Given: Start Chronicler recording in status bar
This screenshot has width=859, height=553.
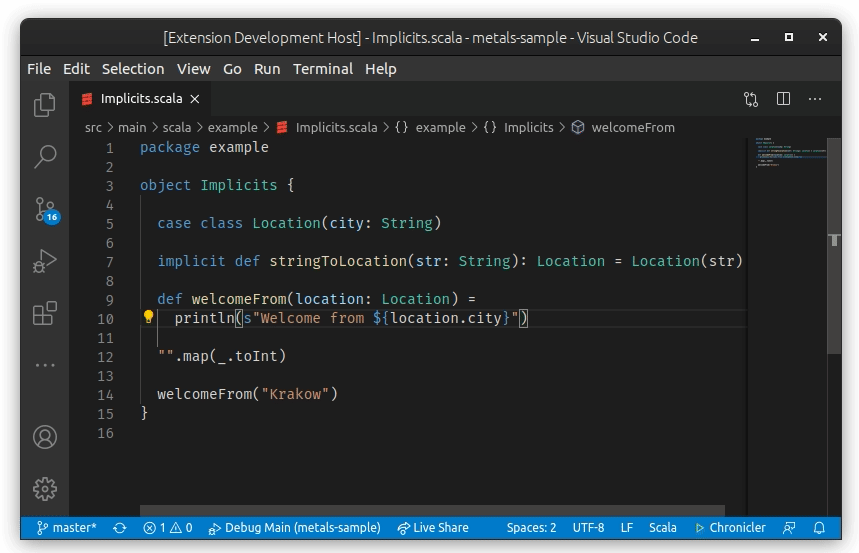Looking at the screenshot, I should click(x=730, y=528).
